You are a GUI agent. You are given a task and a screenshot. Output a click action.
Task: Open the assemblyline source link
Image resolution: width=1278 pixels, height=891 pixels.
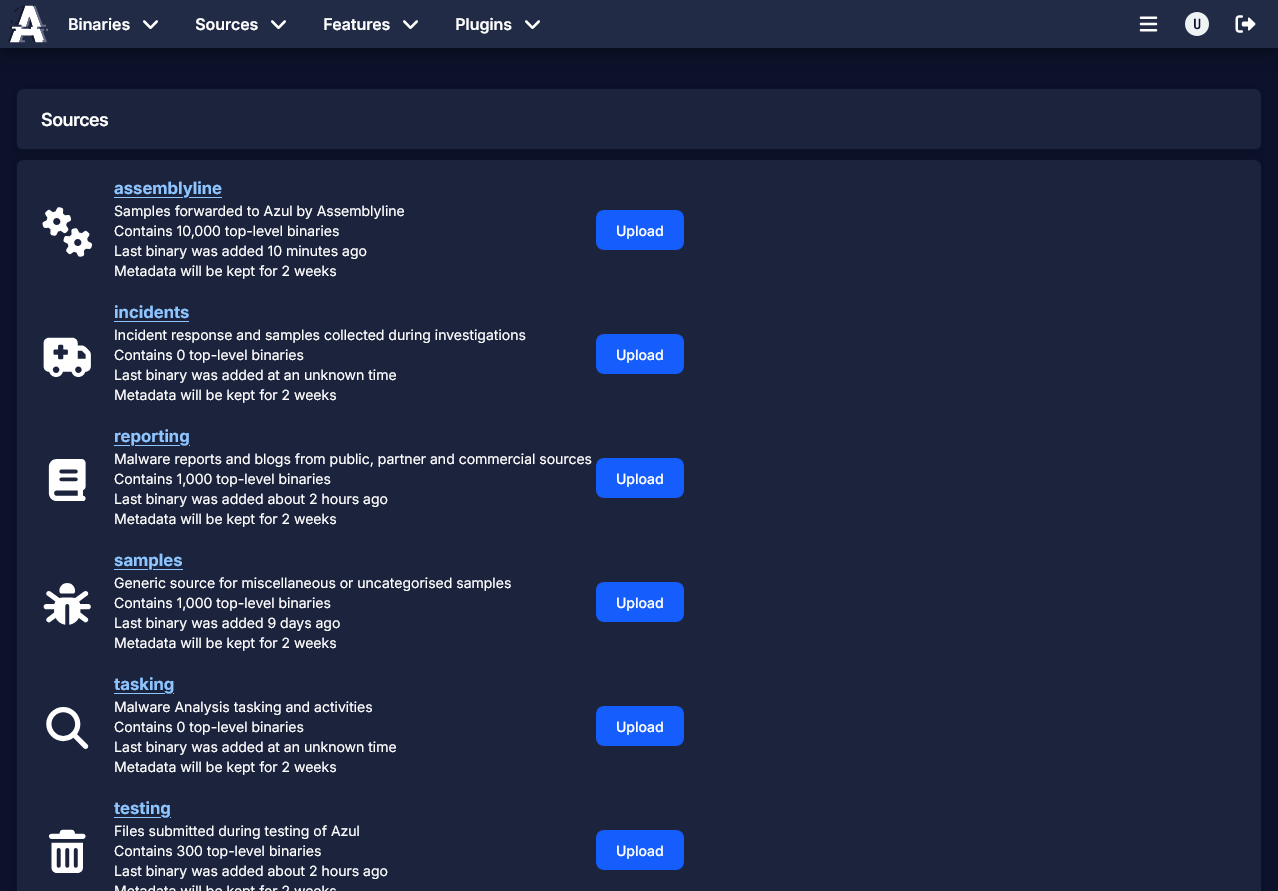click(x=167, y=188)
